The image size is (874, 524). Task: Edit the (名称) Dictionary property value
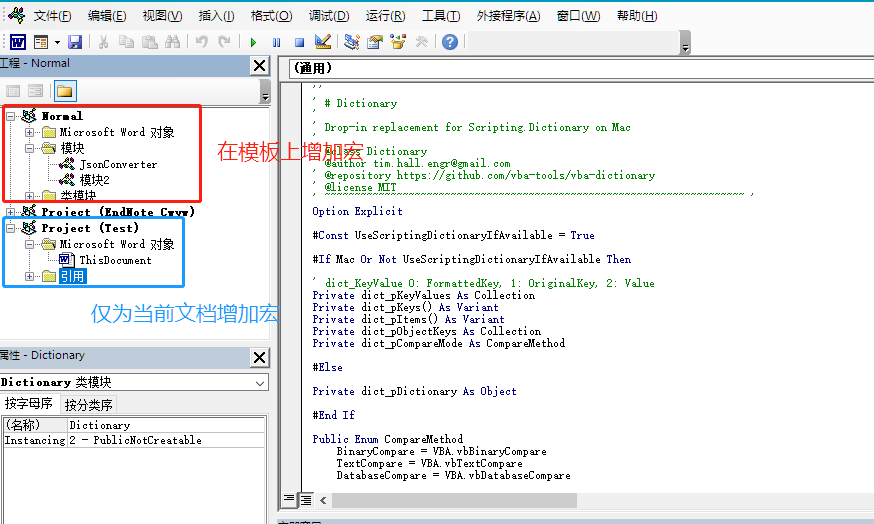[166, 425]
